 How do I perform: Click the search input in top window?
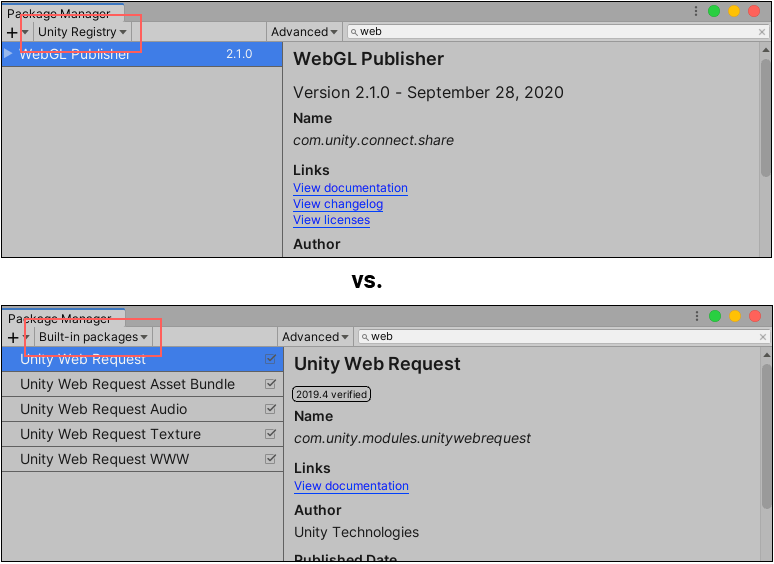coord(558,32)
